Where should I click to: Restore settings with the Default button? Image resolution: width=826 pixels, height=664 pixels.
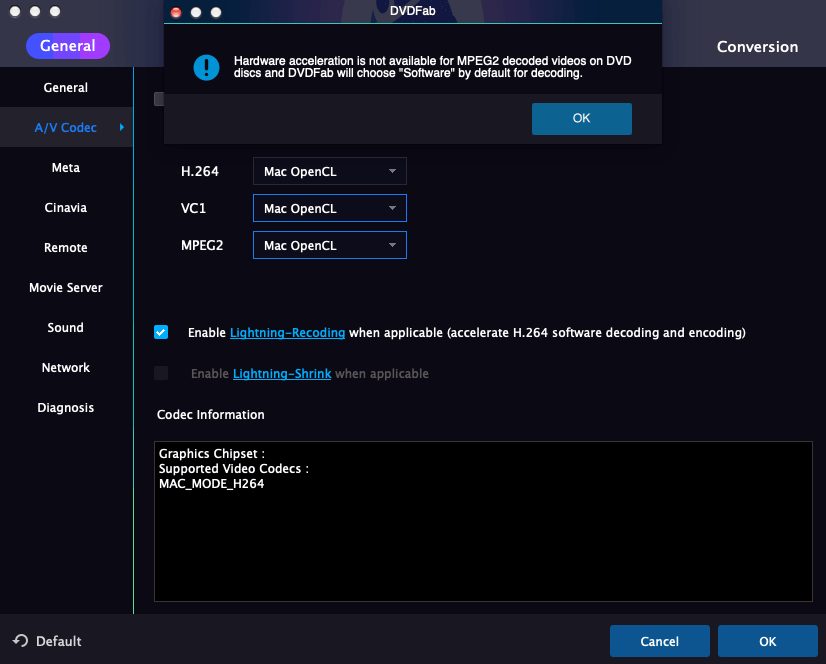point(47,641)
